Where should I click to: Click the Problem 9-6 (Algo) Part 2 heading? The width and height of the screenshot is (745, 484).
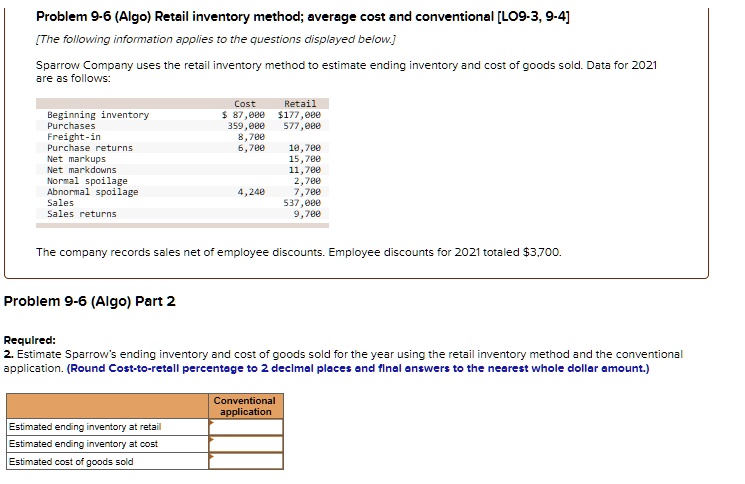click(89, 301)
